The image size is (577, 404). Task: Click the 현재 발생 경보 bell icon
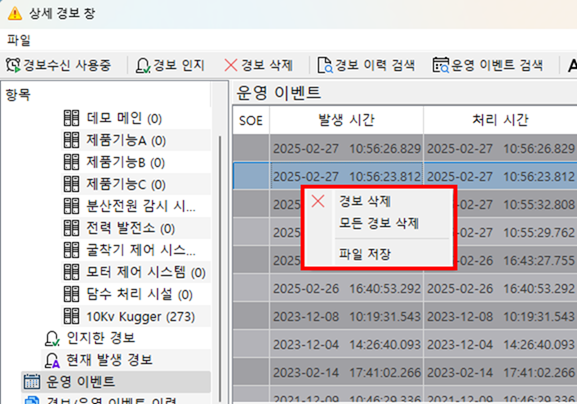[x=52, y=360]
